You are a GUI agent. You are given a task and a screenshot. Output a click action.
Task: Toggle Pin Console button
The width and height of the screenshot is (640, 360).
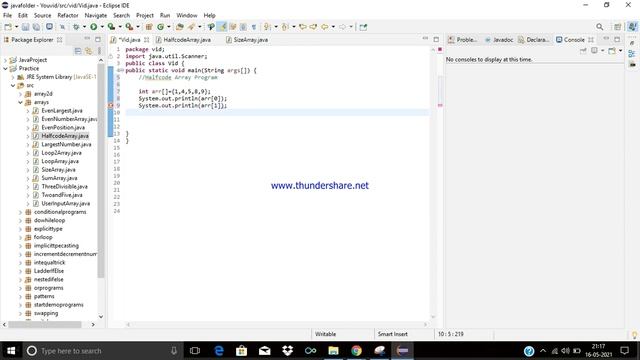(583, 51)
